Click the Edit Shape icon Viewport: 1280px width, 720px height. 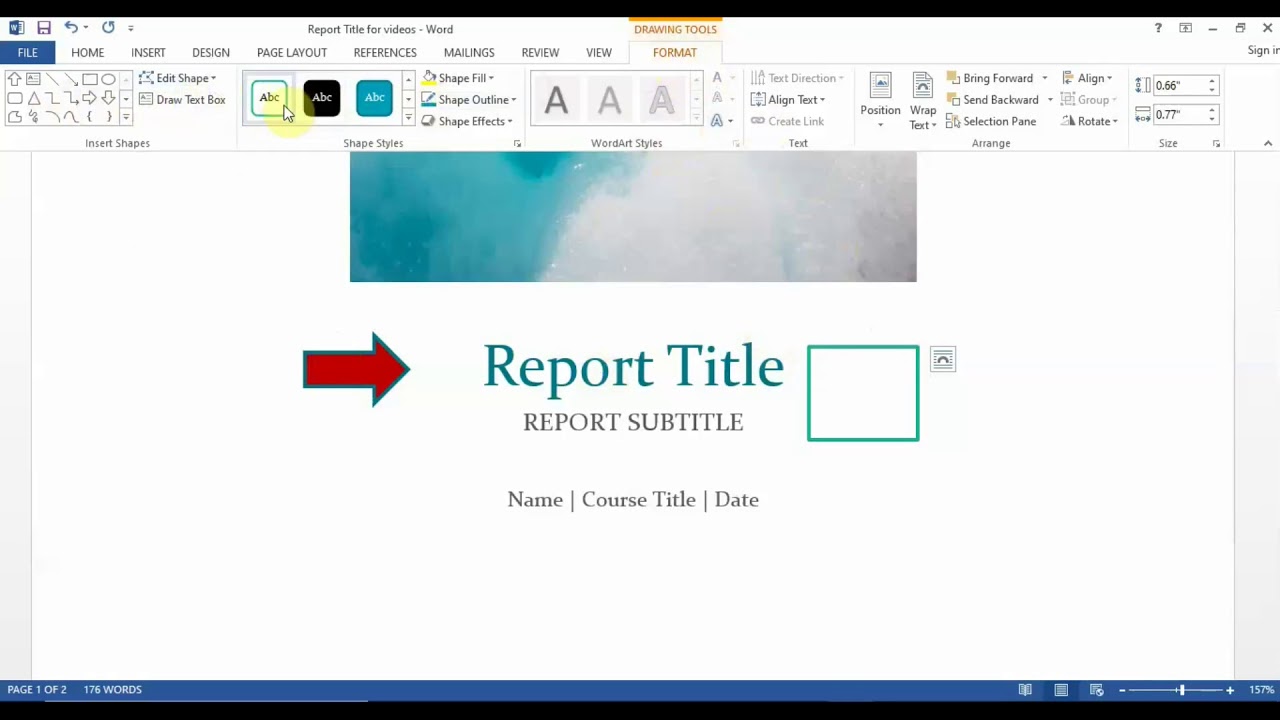(x=146, y=78)
